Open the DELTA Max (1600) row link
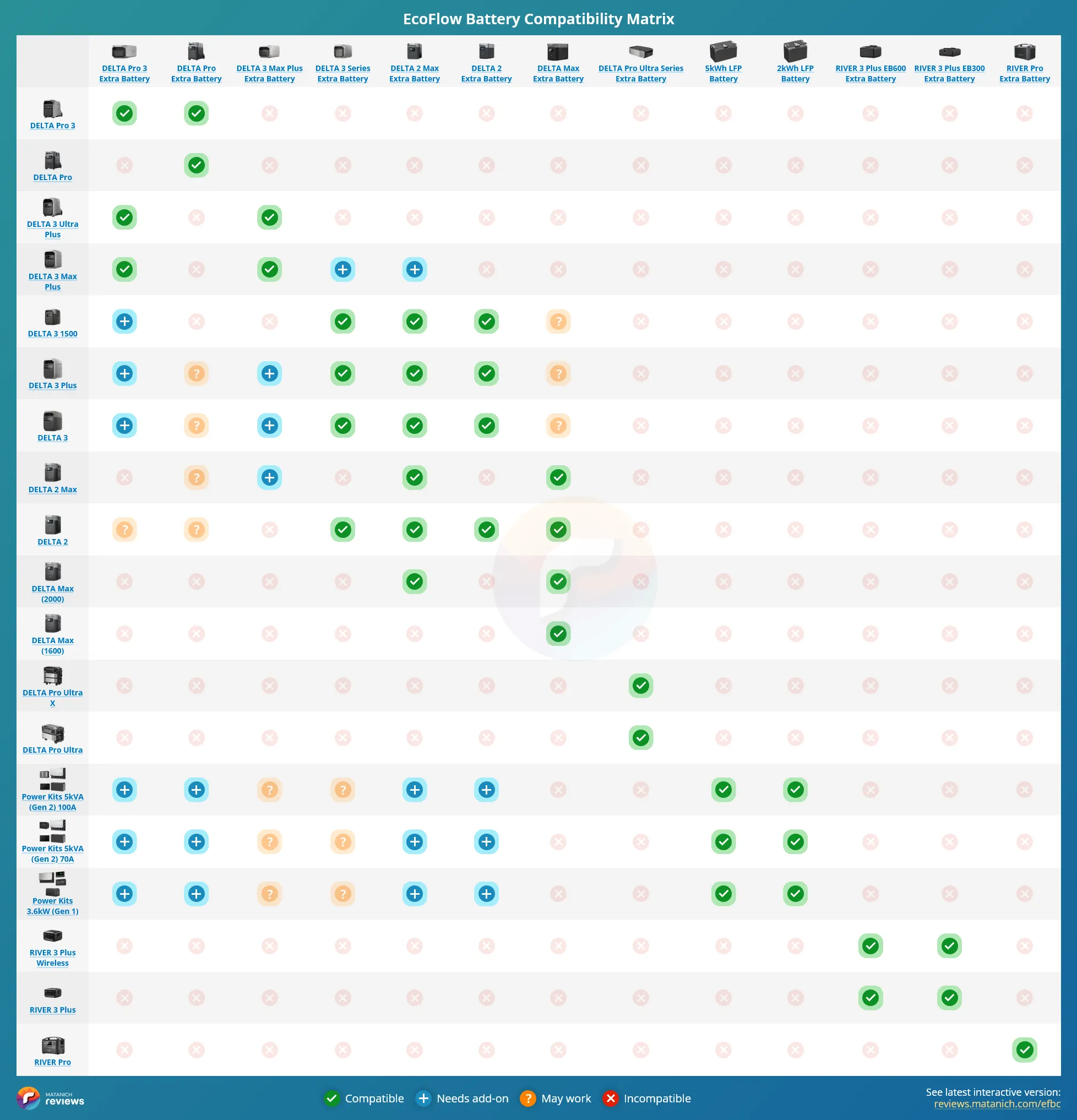Screen dimensions: 1077x1120 click(x=52, y=646)
